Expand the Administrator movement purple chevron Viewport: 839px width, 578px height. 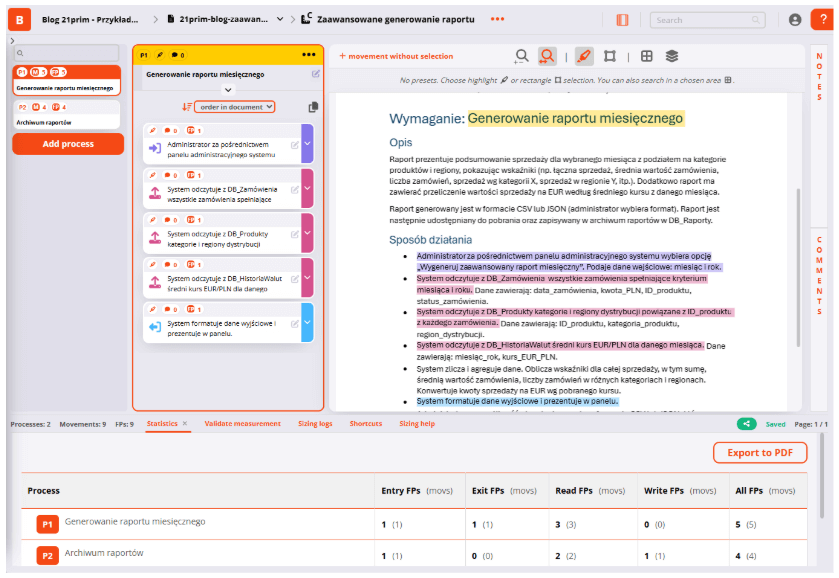[x=307, y=144]
